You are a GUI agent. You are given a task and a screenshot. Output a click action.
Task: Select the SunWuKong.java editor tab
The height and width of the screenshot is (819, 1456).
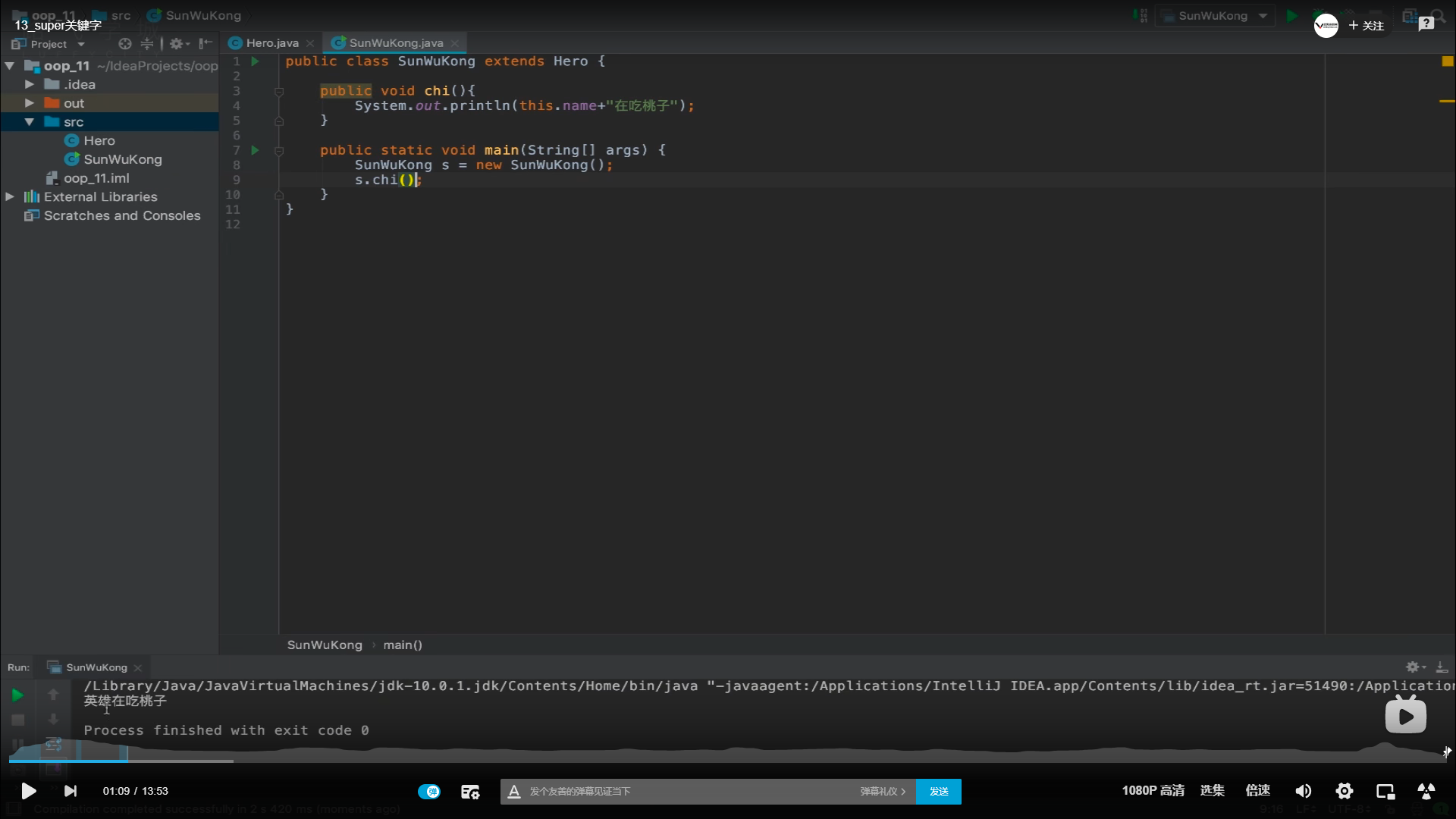[395, 43]
